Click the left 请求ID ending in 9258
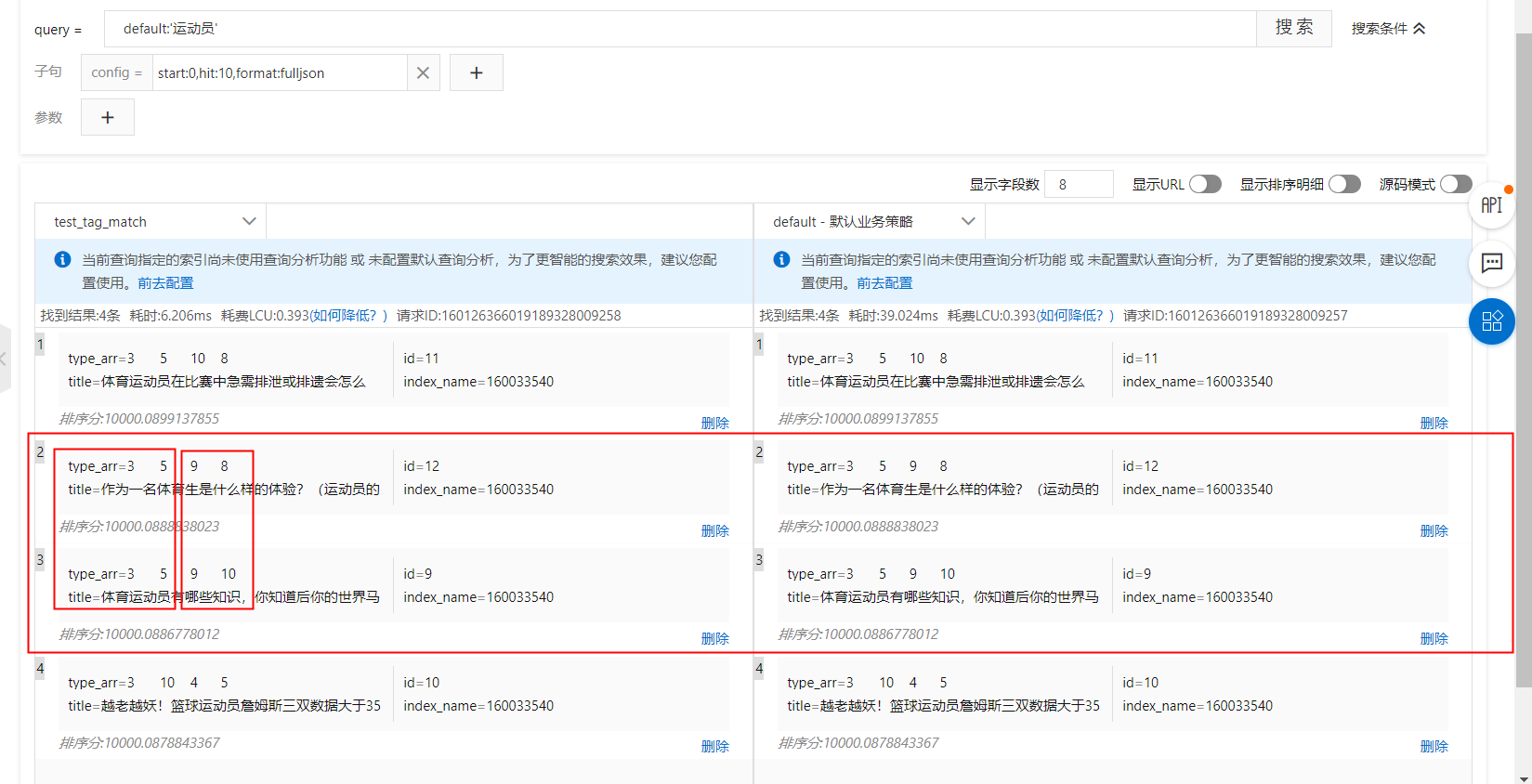The height and width of the screenshot is (784, 1532). pos(509,315)
